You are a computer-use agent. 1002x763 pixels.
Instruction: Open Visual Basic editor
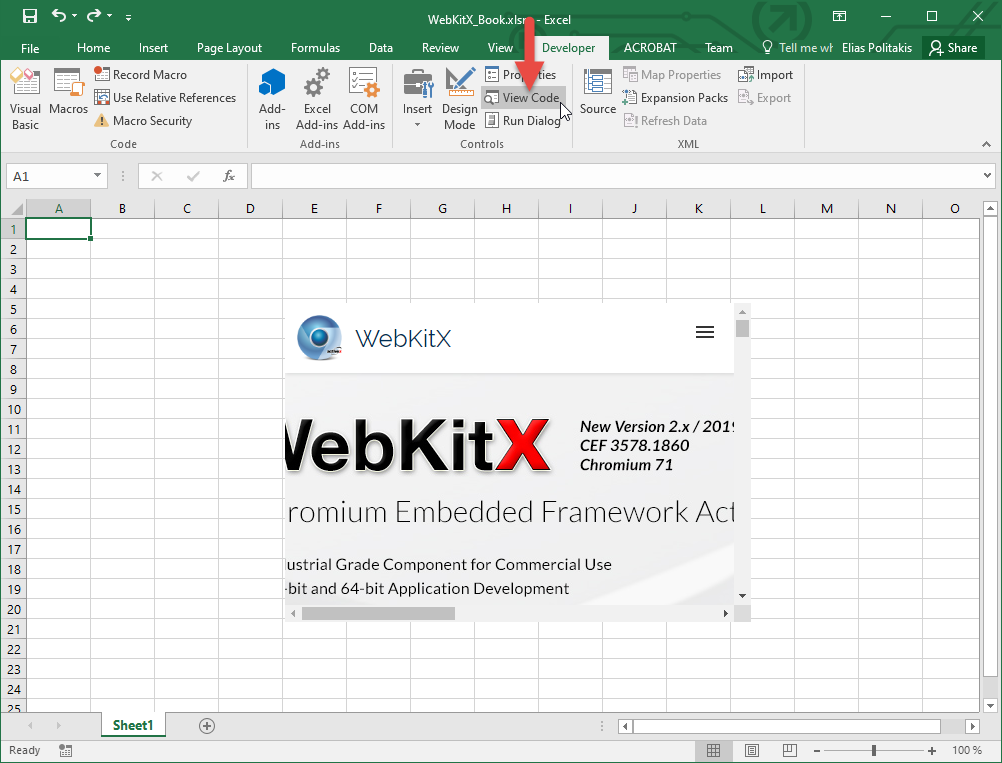(25, 99)
